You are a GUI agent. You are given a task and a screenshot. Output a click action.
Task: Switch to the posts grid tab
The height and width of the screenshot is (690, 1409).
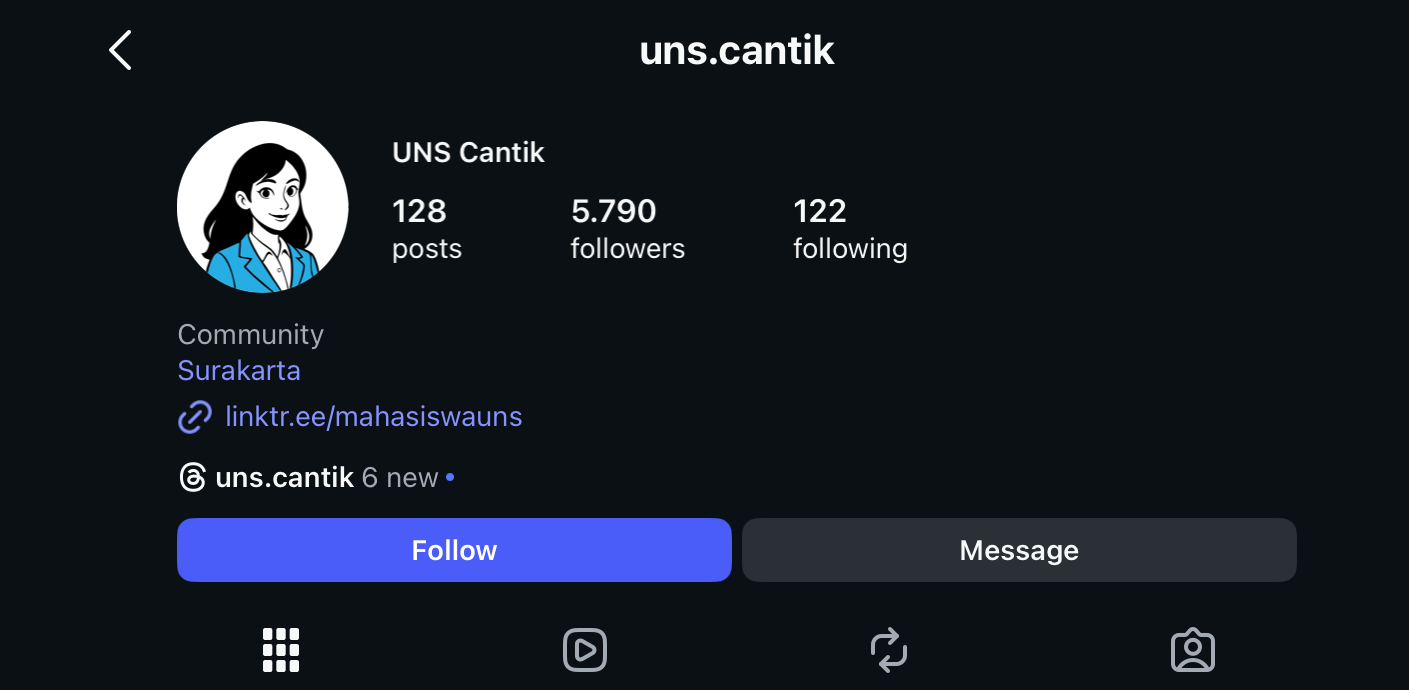281,650
